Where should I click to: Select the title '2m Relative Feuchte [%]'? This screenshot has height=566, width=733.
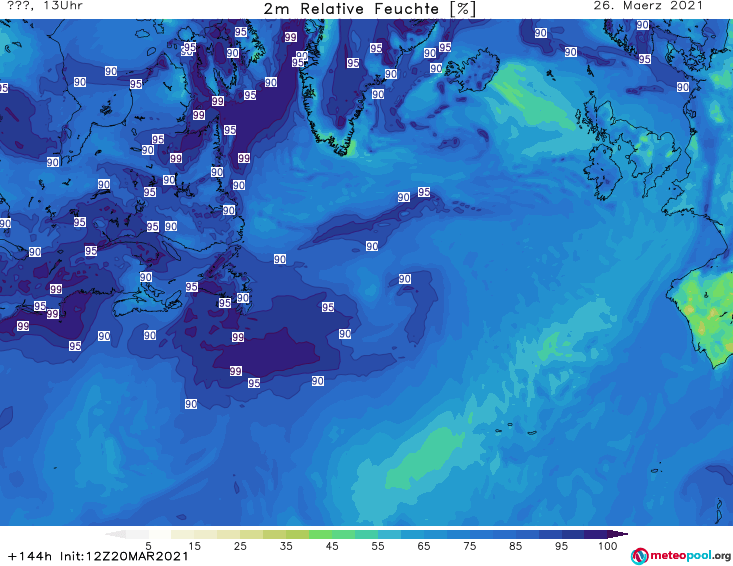(369, 9)
